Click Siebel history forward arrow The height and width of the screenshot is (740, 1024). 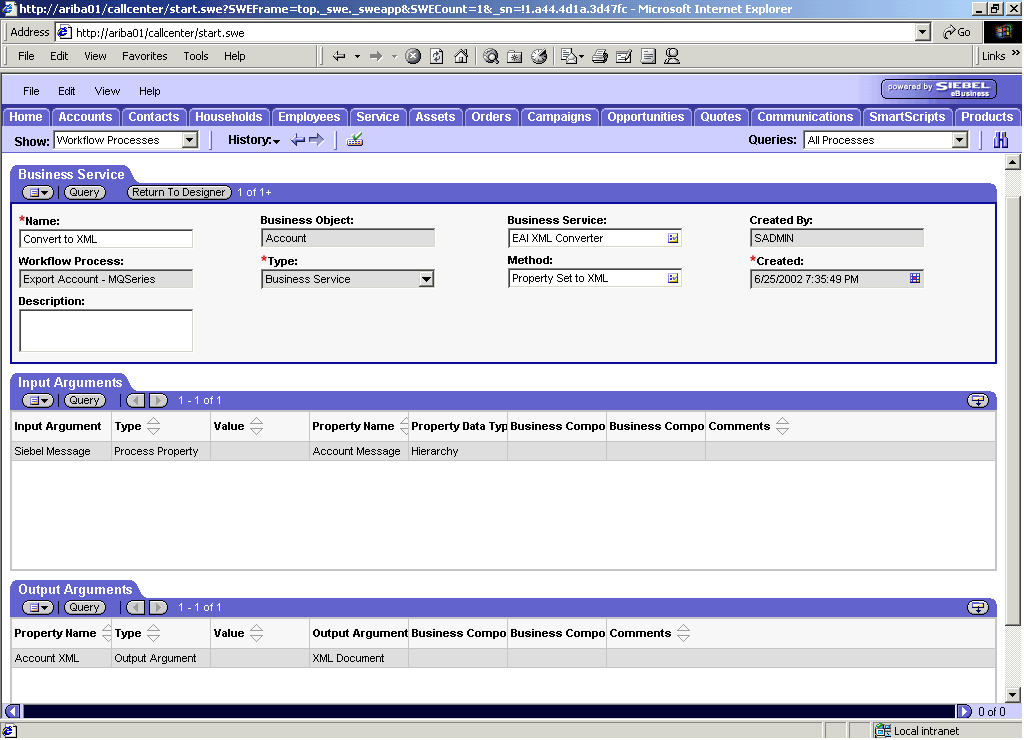(x=317, y=140)
